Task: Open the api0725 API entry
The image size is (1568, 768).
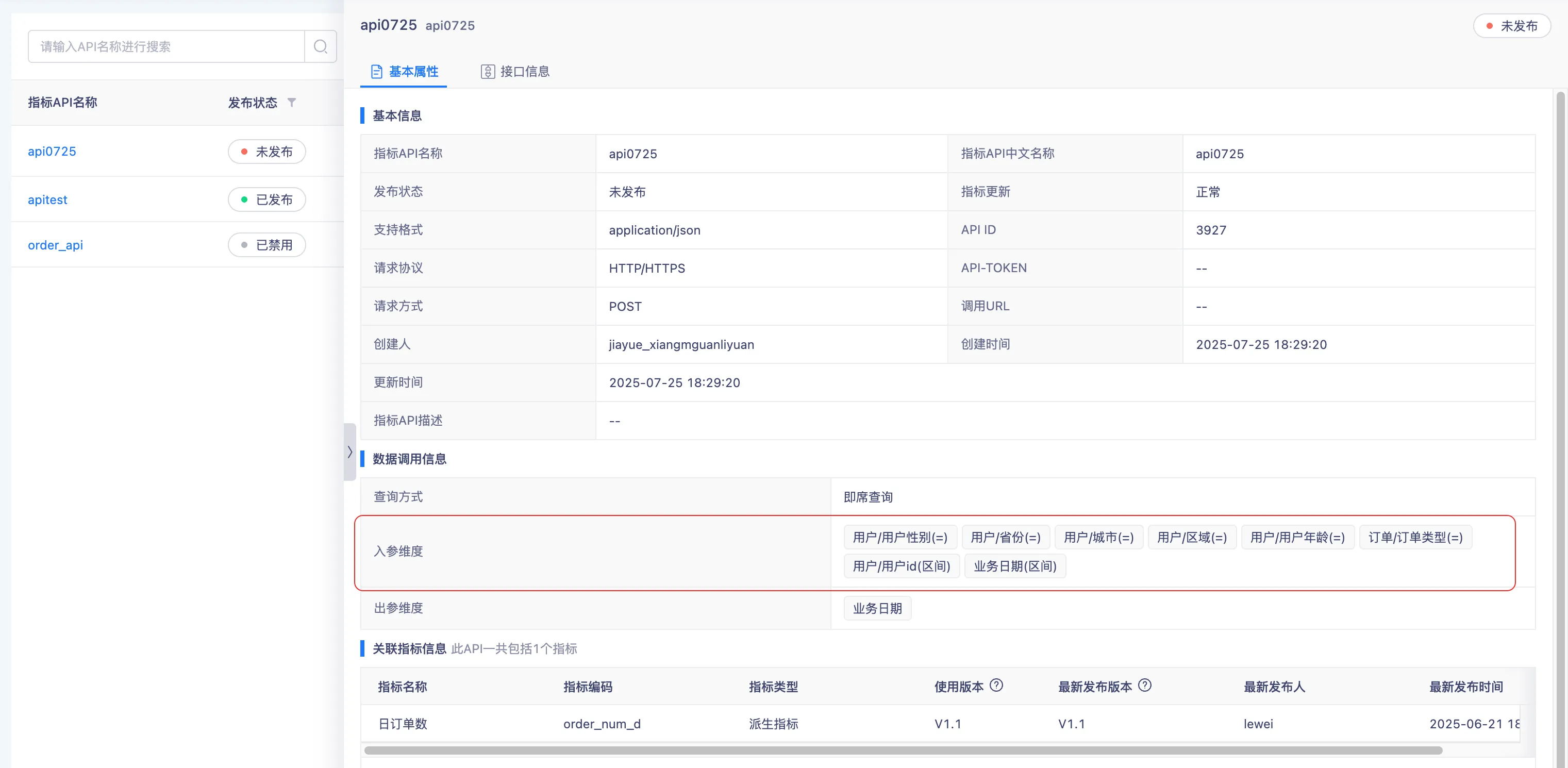Action: [x=52, y=151]
